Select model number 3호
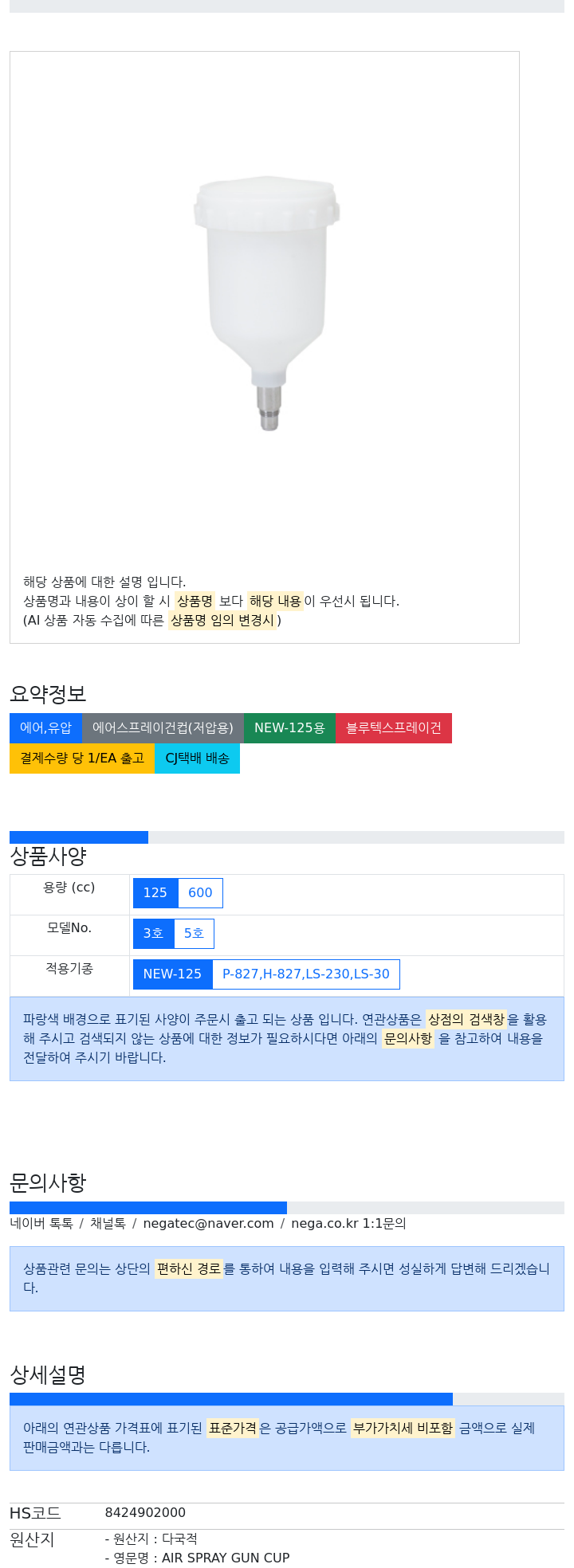The height and width of the screenshot is (1568, 574). click(153, 934)
